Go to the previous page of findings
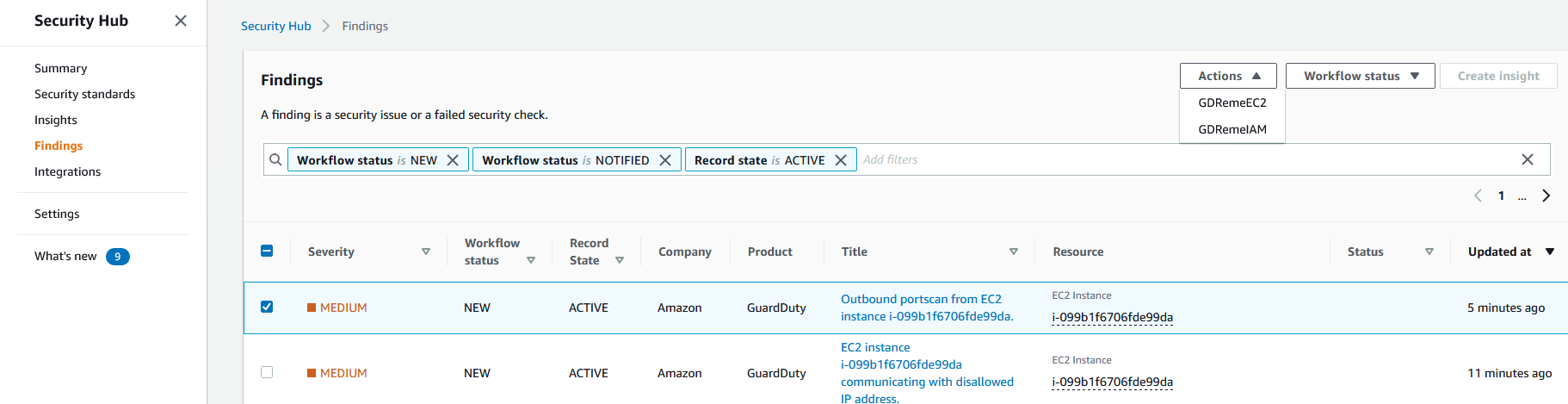The width and height of the screenshot is (1568, 404). pos(1478,196)
